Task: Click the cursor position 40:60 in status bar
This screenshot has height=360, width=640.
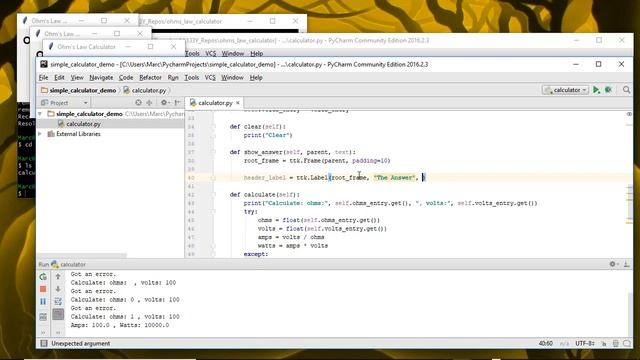Action: point(546,344)
